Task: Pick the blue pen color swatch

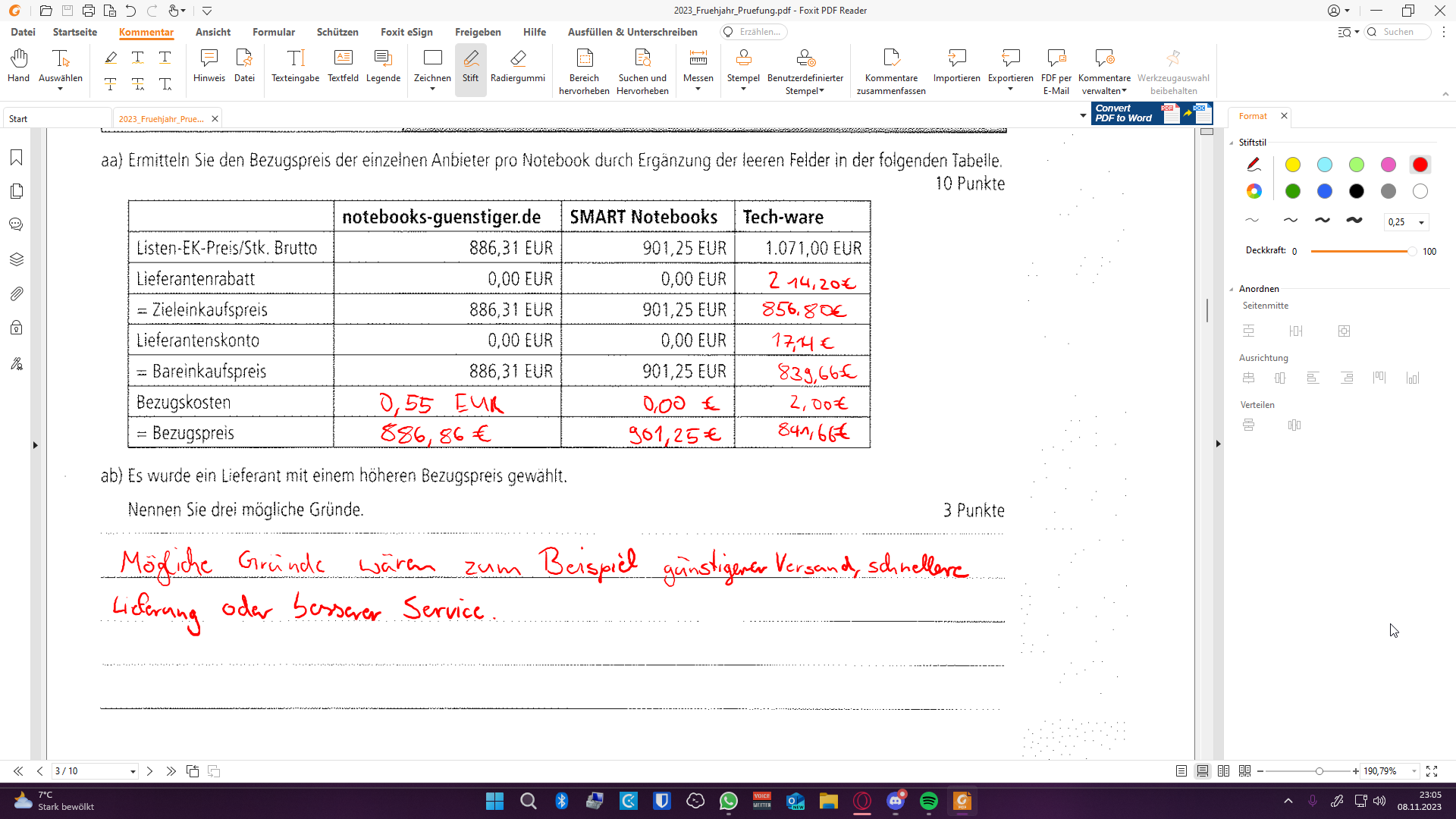Action: tap(1324, 191)
